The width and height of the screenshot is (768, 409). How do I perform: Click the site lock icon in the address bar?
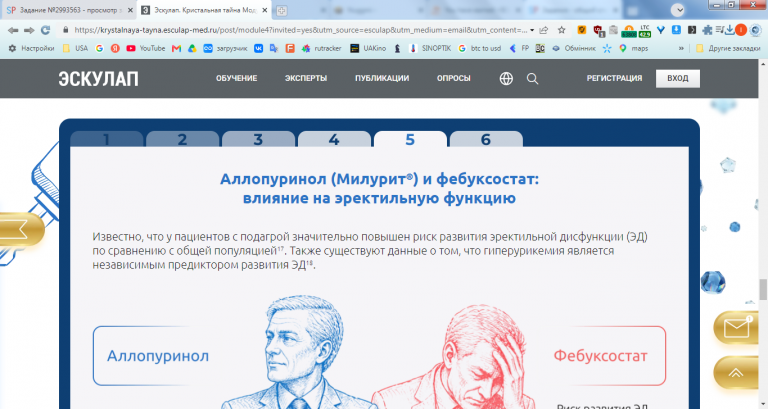(66, 30)
